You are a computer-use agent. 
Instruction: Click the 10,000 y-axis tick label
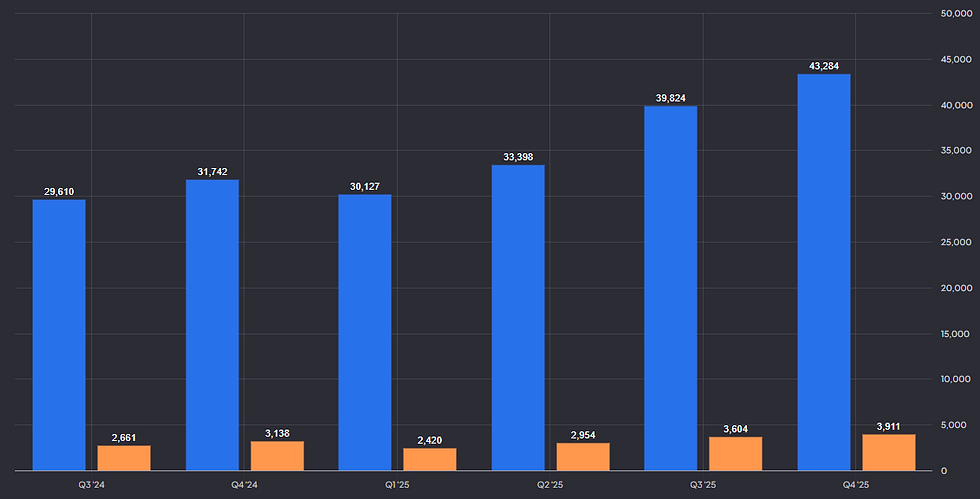click(956, 379)
